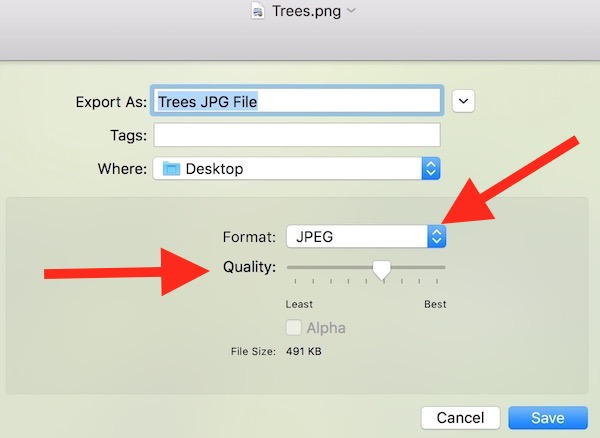Click the 491 KB file size value

pos(305,351)
